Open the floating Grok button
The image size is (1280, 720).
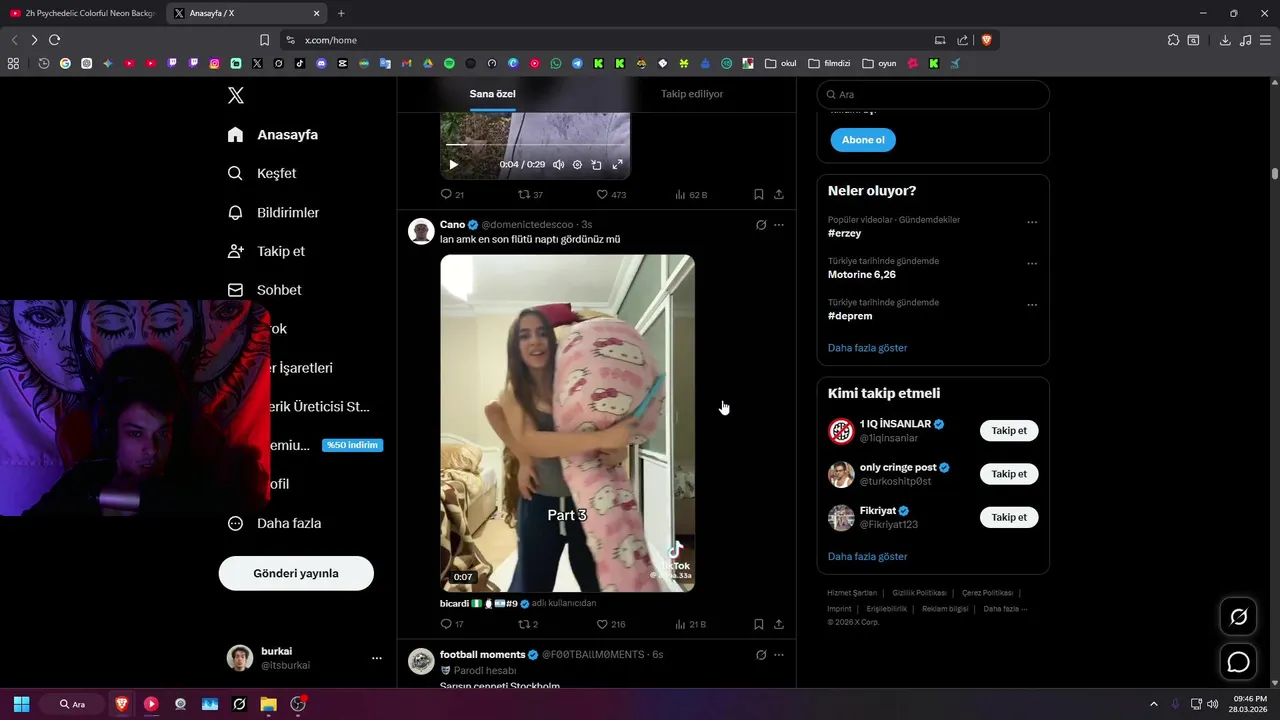pyautogui.click(x=1238, y=616)
